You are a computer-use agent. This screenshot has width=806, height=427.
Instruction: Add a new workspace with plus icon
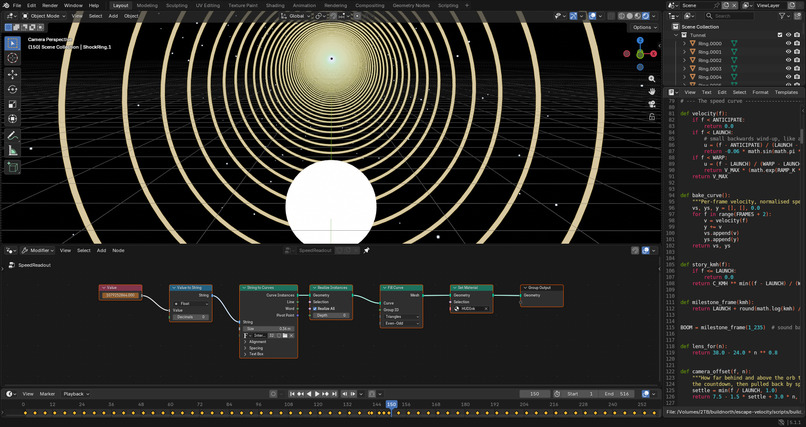point(467,5)
